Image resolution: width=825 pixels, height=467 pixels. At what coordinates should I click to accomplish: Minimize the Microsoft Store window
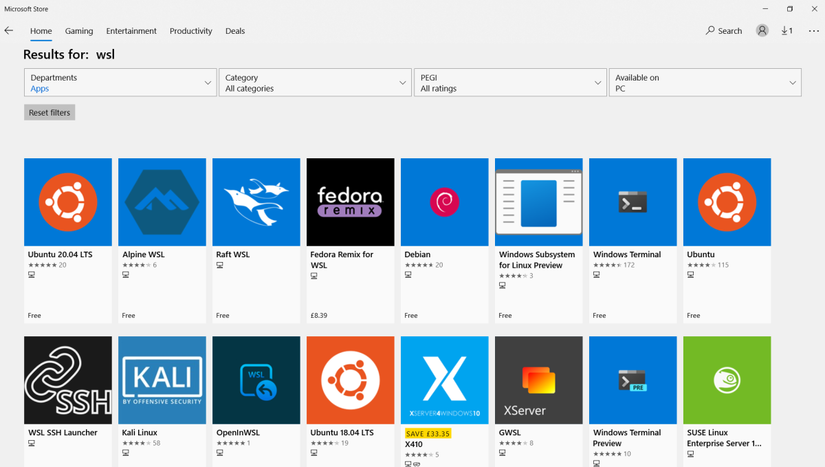coord(765,9)
